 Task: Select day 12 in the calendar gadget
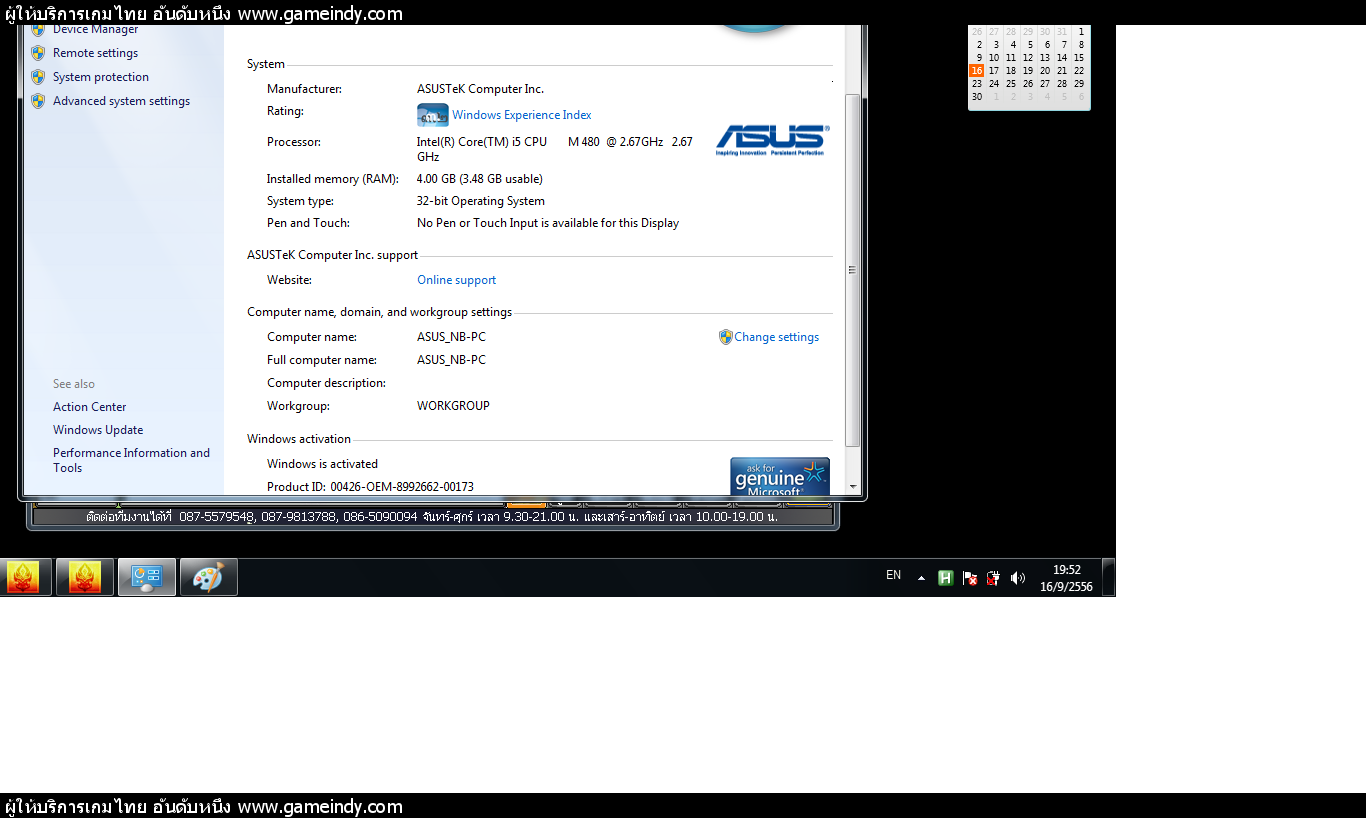(1028, 58)
